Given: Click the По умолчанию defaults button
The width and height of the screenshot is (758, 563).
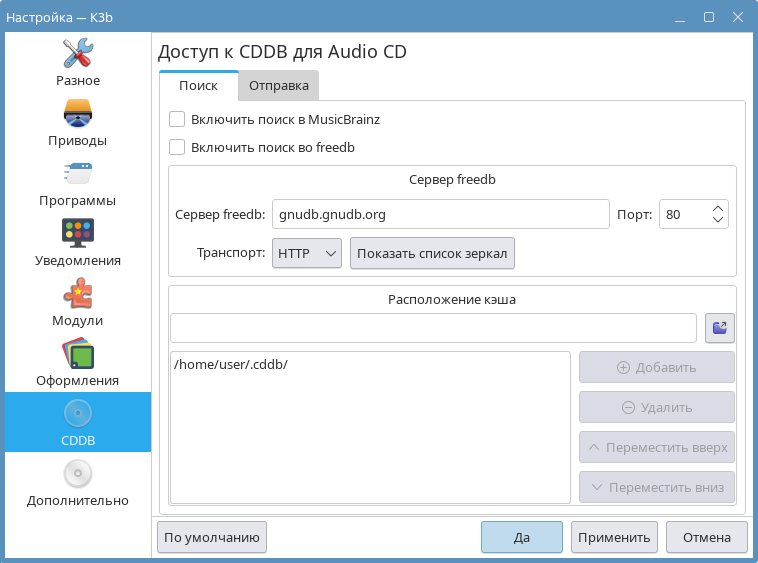Looking at the screenshot, I should [x=212, y=537].
